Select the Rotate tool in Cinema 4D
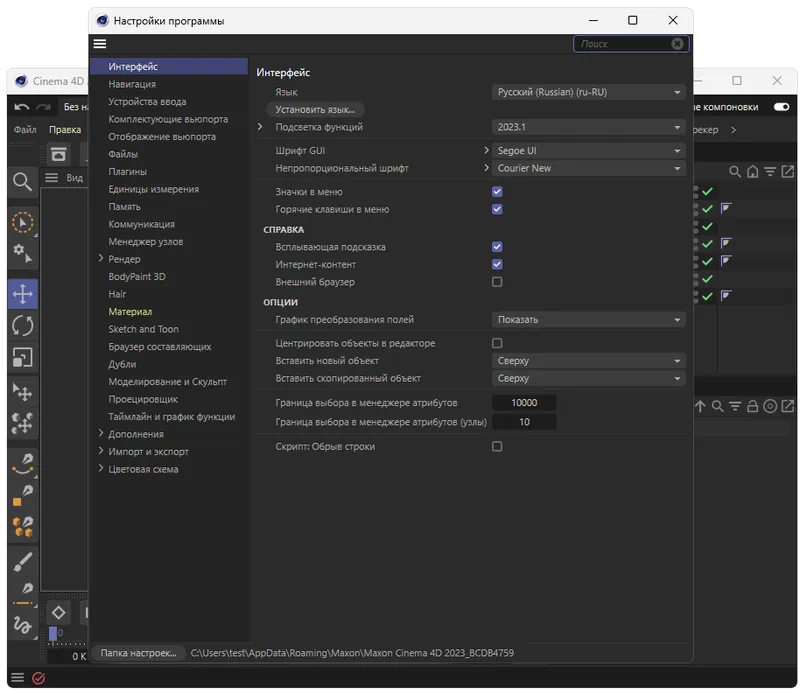 coord(22,326)
